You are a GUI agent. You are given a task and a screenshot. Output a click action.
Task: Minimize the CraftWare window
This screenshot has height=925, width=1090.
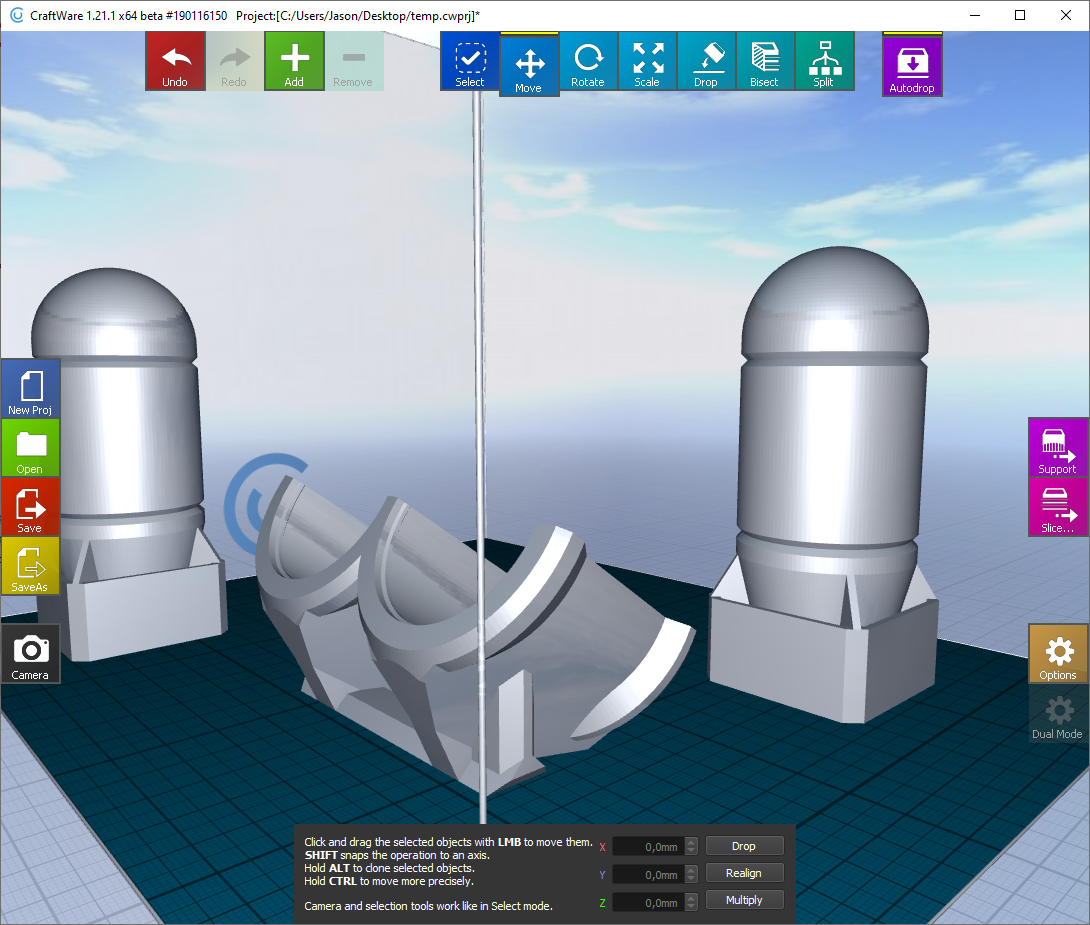[x=975, y=15]
